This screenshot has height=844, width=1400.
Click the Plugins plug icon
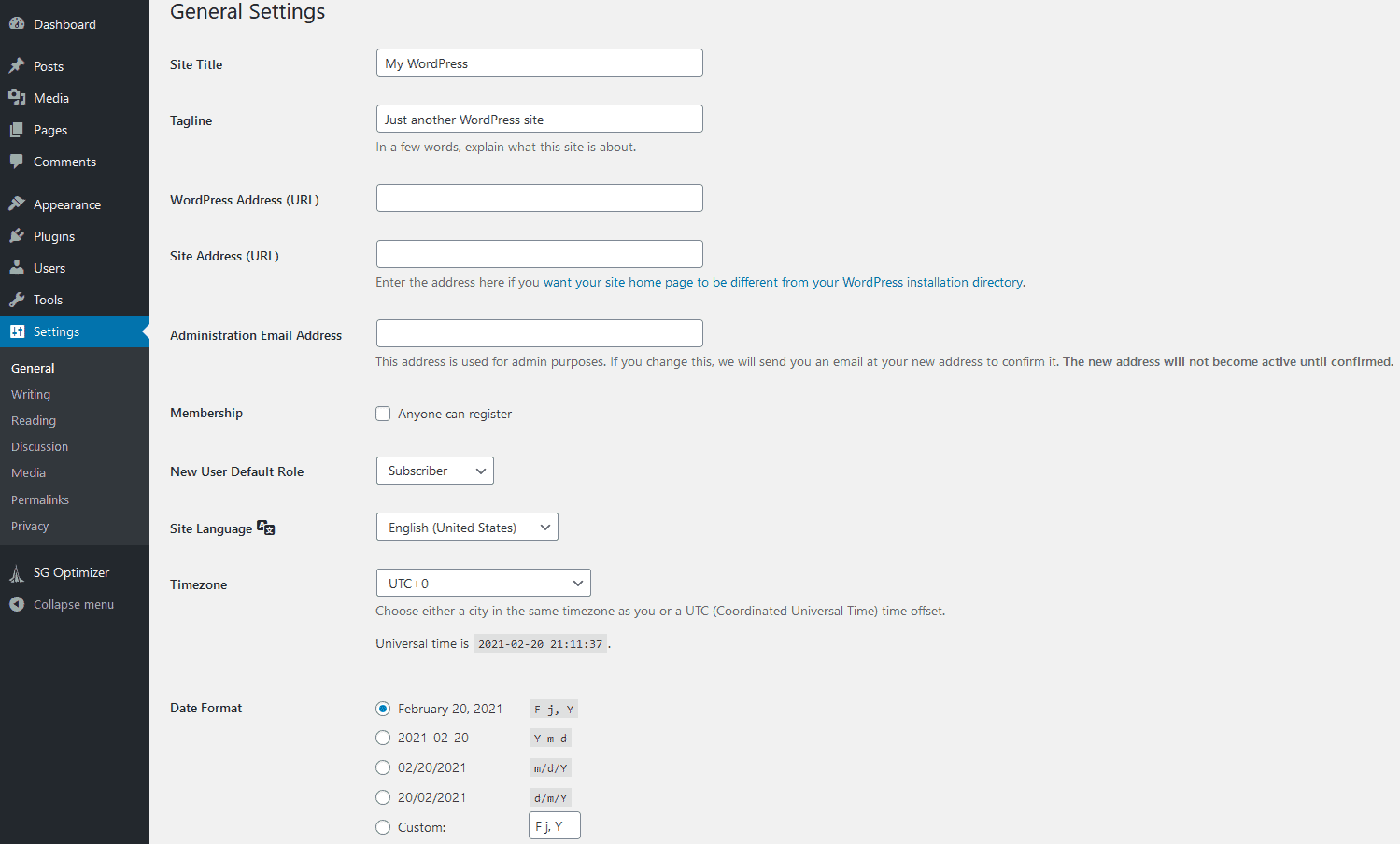pos(17,235)
